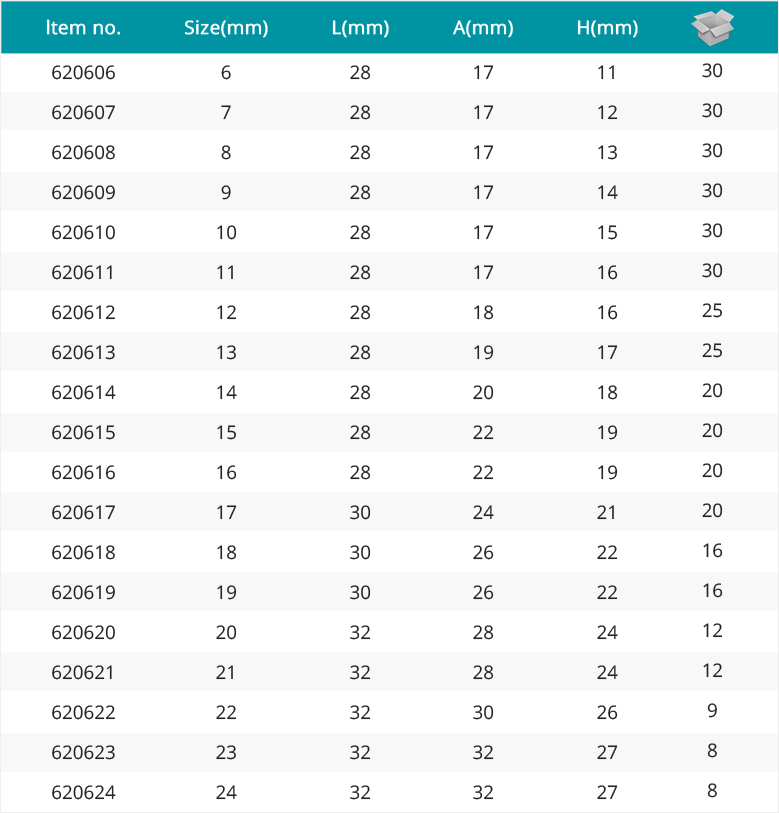Click package quantity 9 in 620622 row

coord(712,710)
